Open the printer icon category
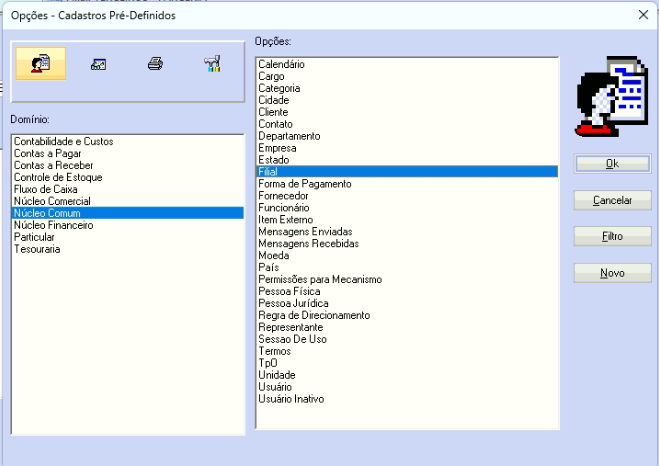This screenshot has width=659, height=466. coord(155,64)
